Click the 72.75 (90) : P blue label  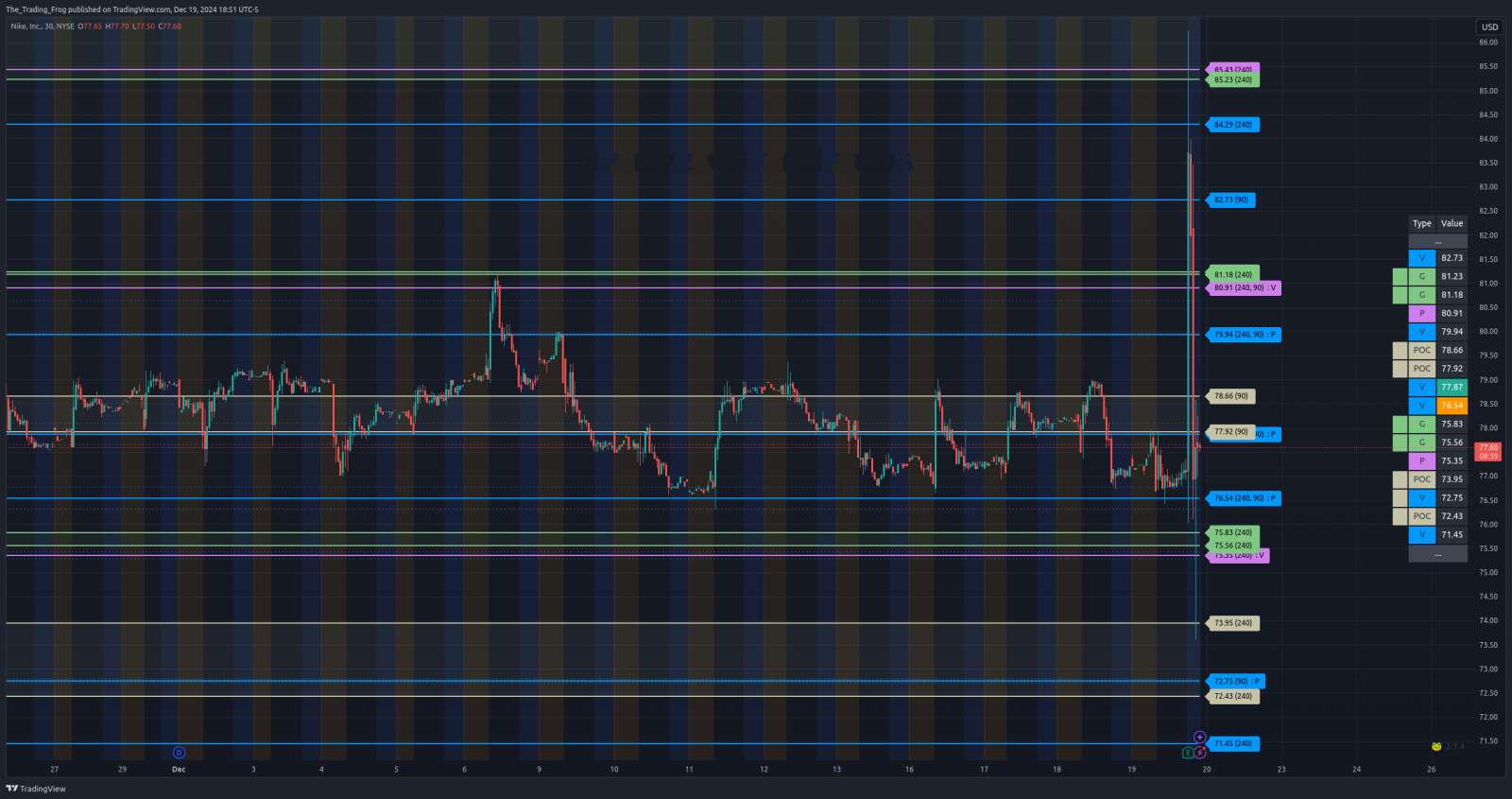(x=1236, y=682)
